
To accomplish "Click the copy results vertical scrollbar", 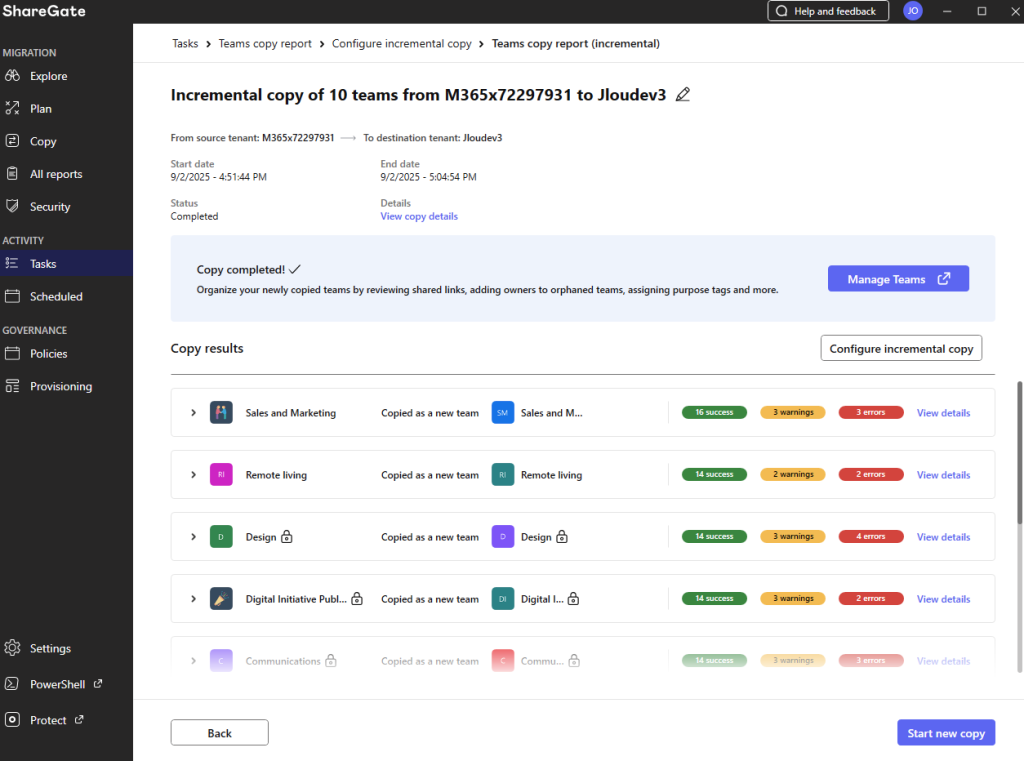I will (x=1019, y=452).
